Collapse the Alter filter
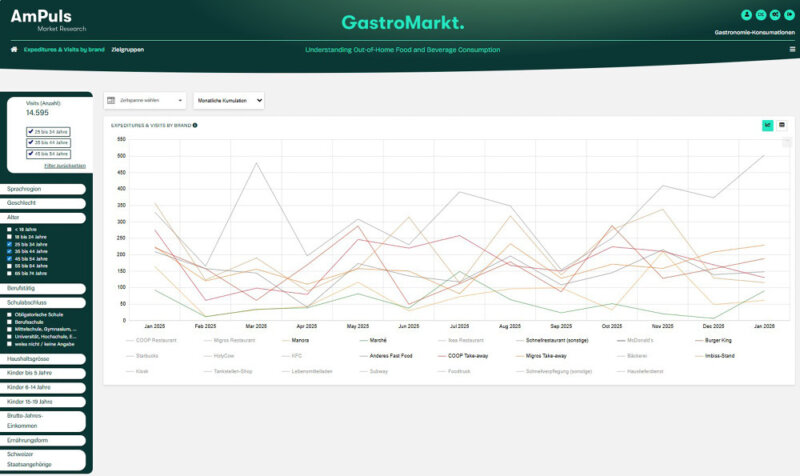The image size is (800, 476). pos(43,217)
